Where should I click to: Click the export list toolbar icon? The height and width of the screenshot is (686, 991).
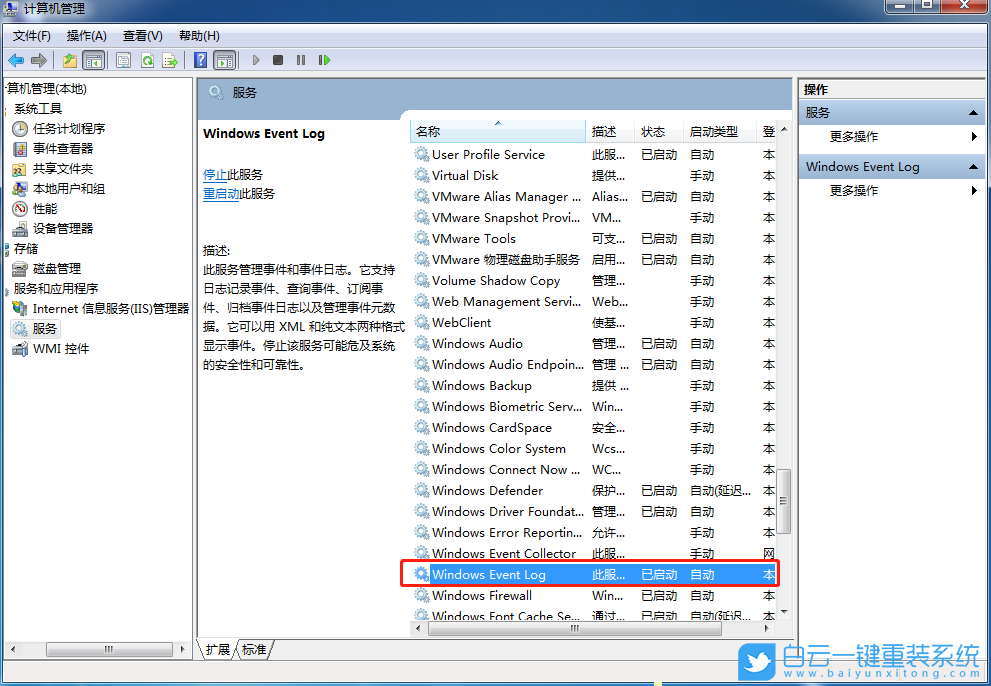point(170,60)
